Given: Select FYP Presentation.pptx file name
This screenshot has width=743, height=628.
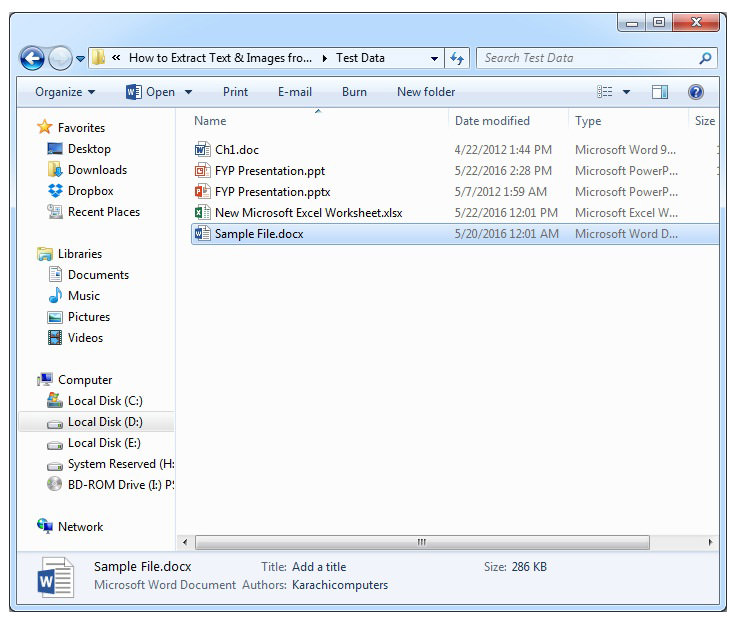Looking at the screenshot, I should coord(272,191).
